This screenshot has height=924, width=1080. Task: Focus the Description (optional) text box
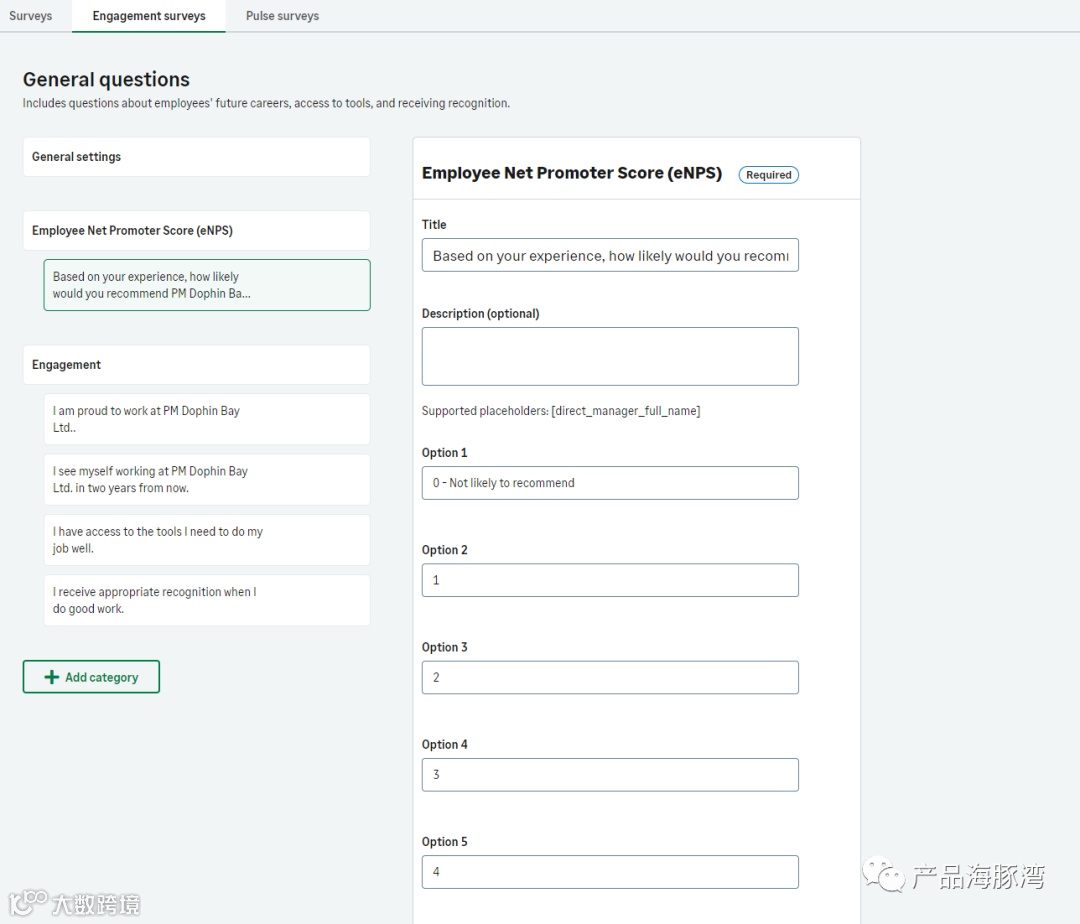(x=610, y=356)
